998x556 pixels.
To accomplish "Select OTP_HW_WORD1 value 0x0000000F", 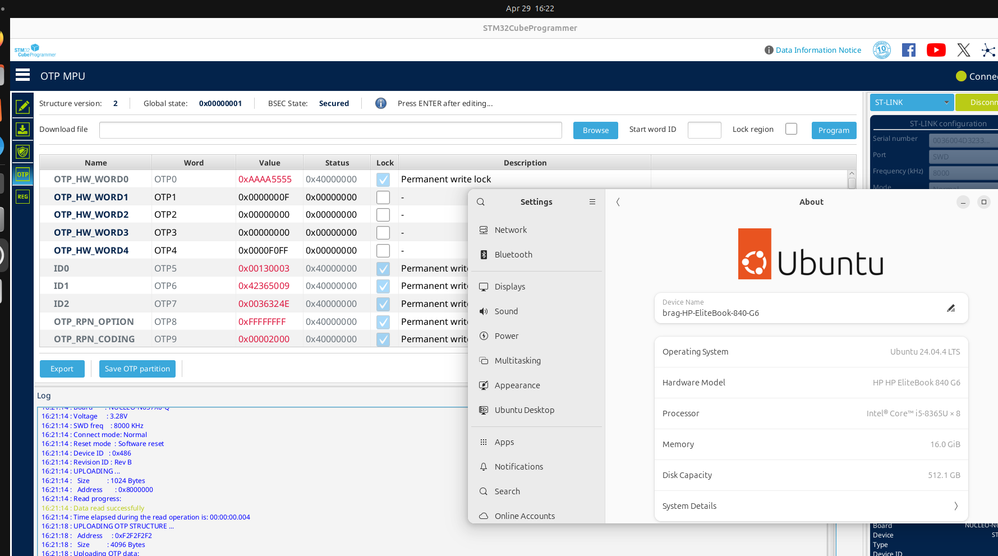I will pos(264,197).
